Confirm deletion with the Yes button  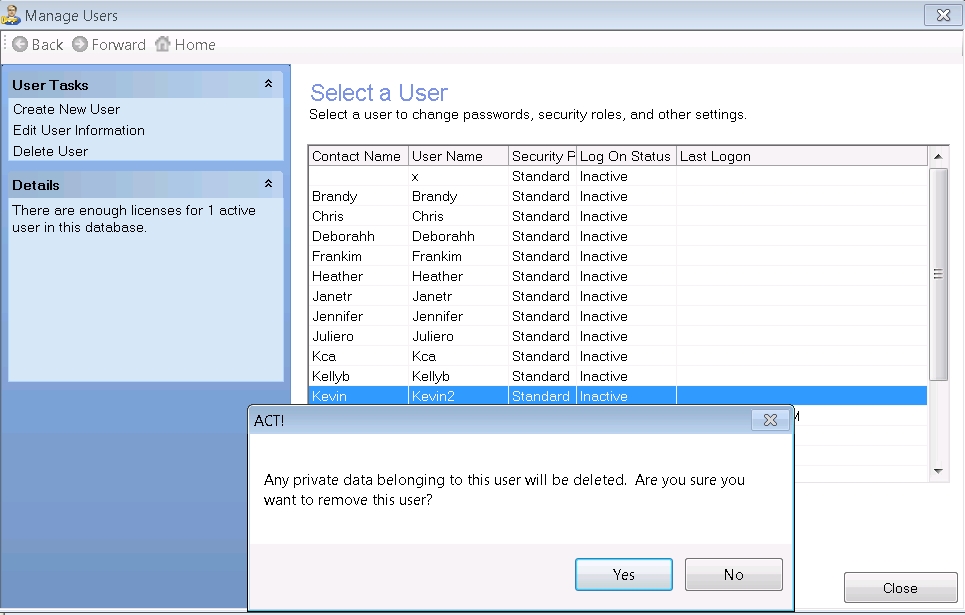[x=623, y=574]
